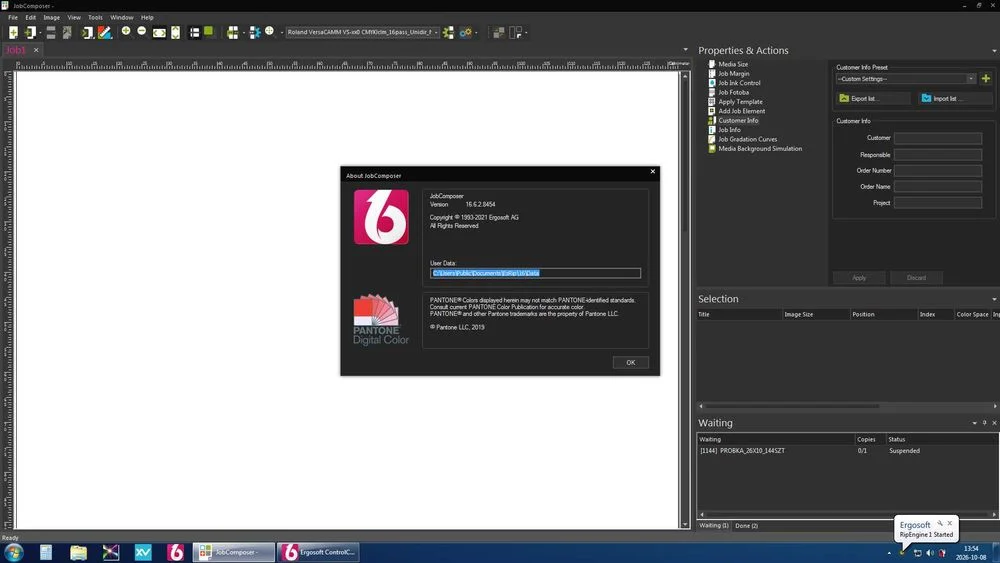Screen dimensions: 1000x563
Task: Select Job Gradation Curves action
Action: coord(747,139)
